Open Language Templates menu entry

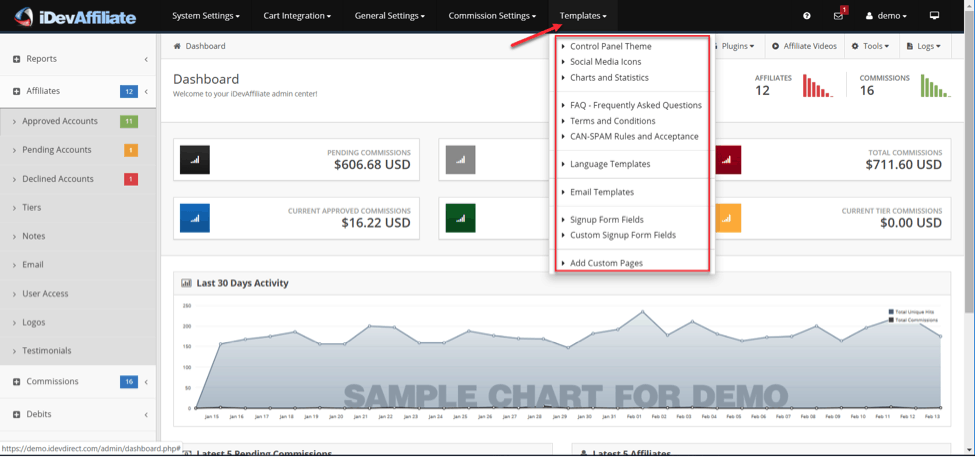point(610,164)
